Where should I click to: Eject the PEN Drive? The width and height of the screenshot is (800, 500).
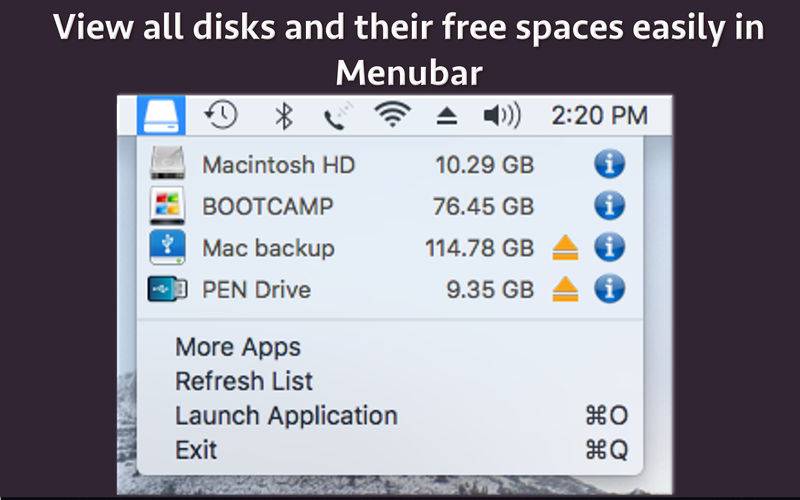(x=565, y=289)
